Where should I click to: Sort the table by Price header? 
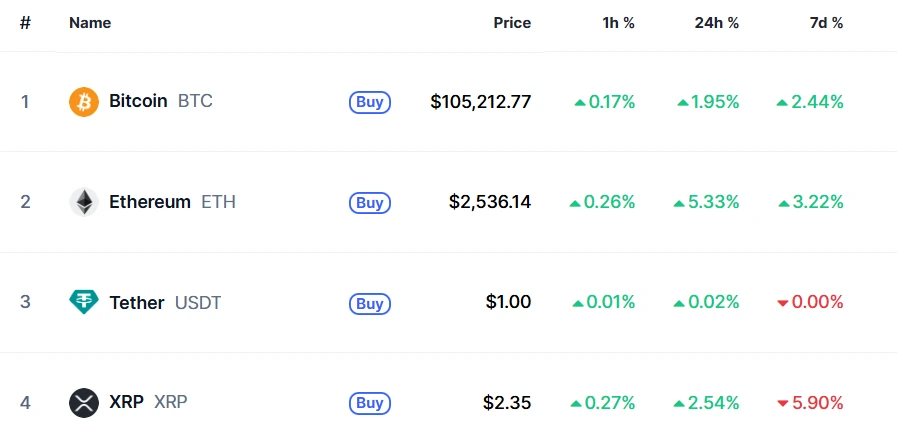pos(512,23)
